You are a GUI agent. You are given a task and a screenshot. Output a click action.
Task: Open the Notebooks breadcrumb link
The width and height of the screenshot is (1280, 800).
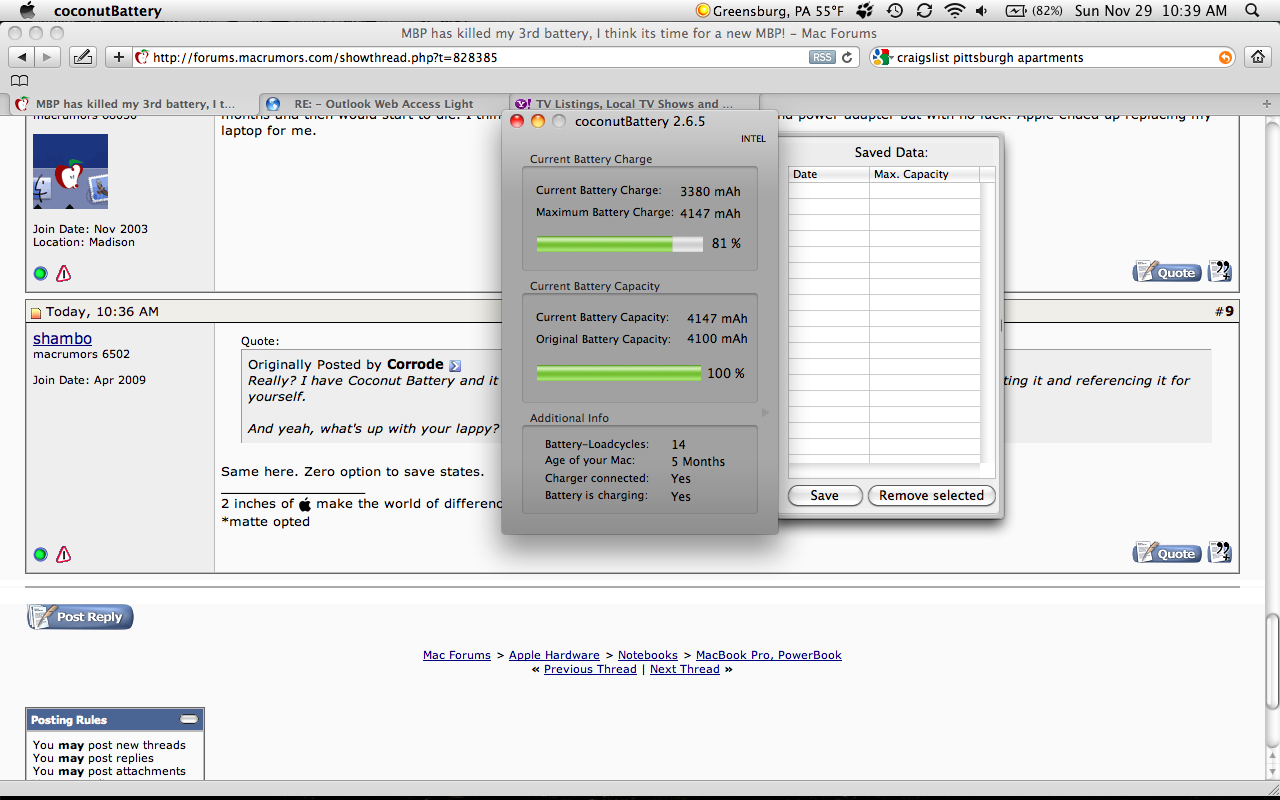(x=648, y=655)
